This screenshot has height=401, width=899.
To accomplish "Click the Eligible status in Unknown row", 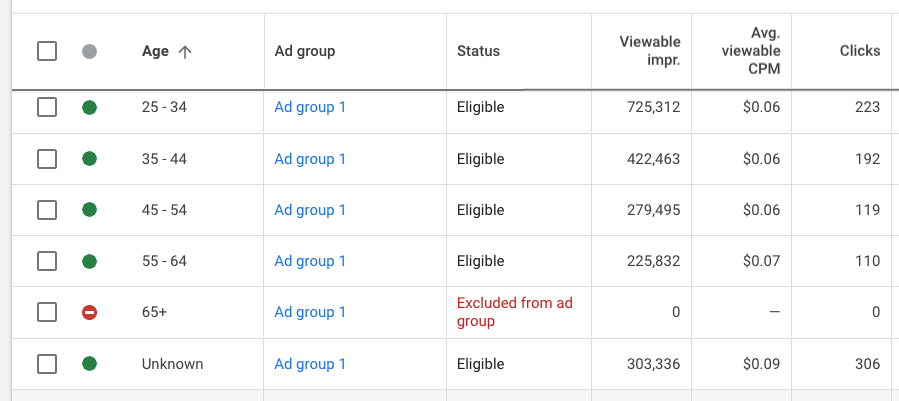I will 480,364.
